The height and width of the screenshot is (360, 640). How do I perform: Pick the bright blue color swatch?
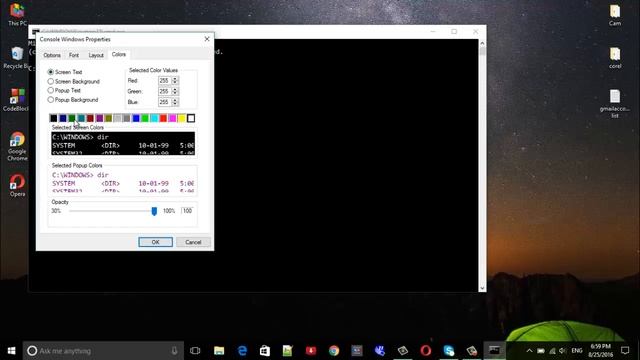pyautogui.click(x=136, y=118)
